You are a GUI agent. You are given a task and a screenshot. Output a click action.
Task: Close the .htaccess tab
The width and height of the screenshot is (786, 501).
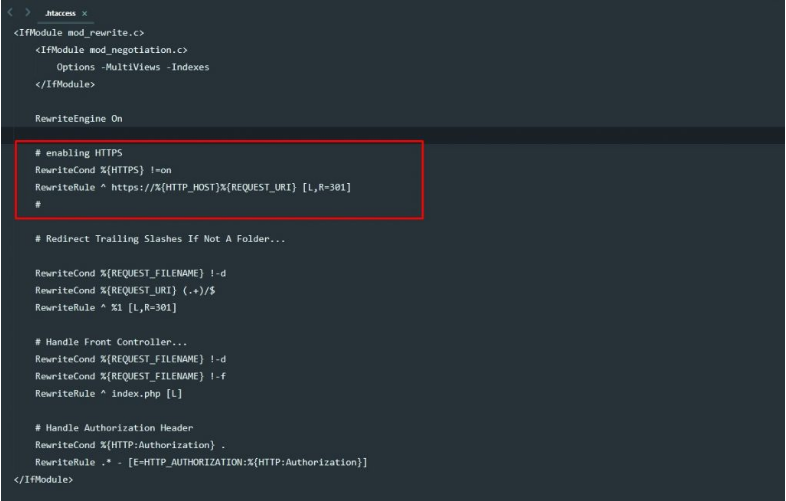[x=83, y=14]
